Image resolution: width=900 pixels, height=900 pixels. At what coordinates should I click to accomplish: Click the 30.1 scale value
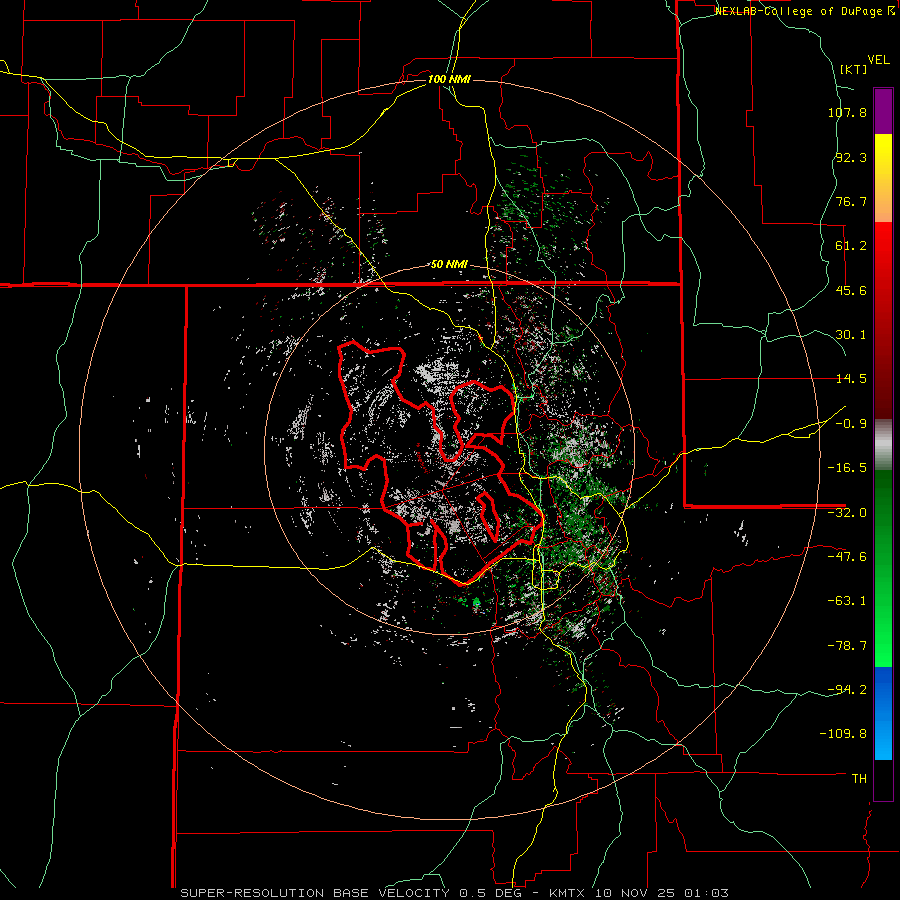(851, 335)
